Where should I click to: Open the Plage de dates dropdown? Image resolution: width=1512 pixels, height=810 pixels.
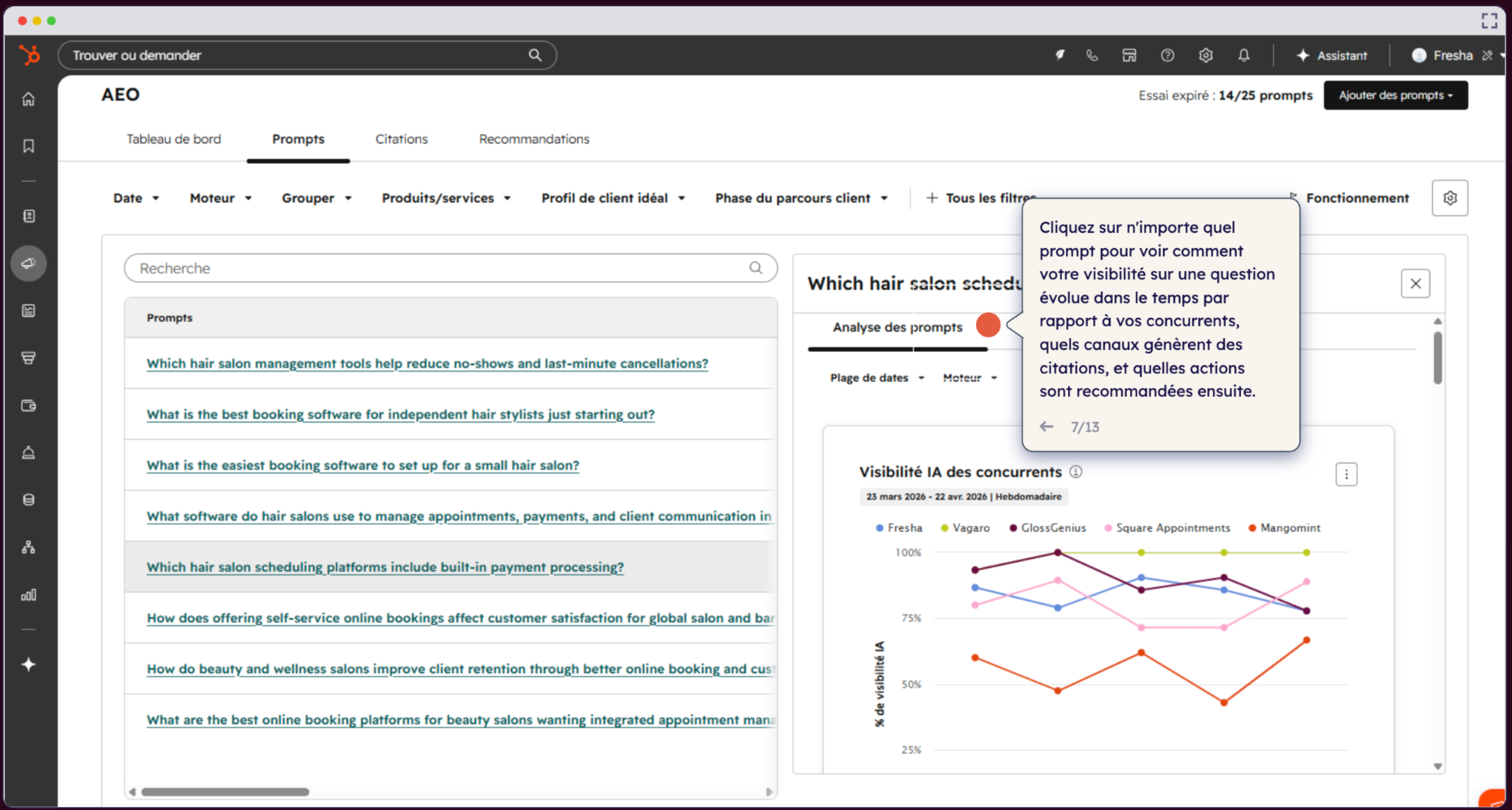877,378
